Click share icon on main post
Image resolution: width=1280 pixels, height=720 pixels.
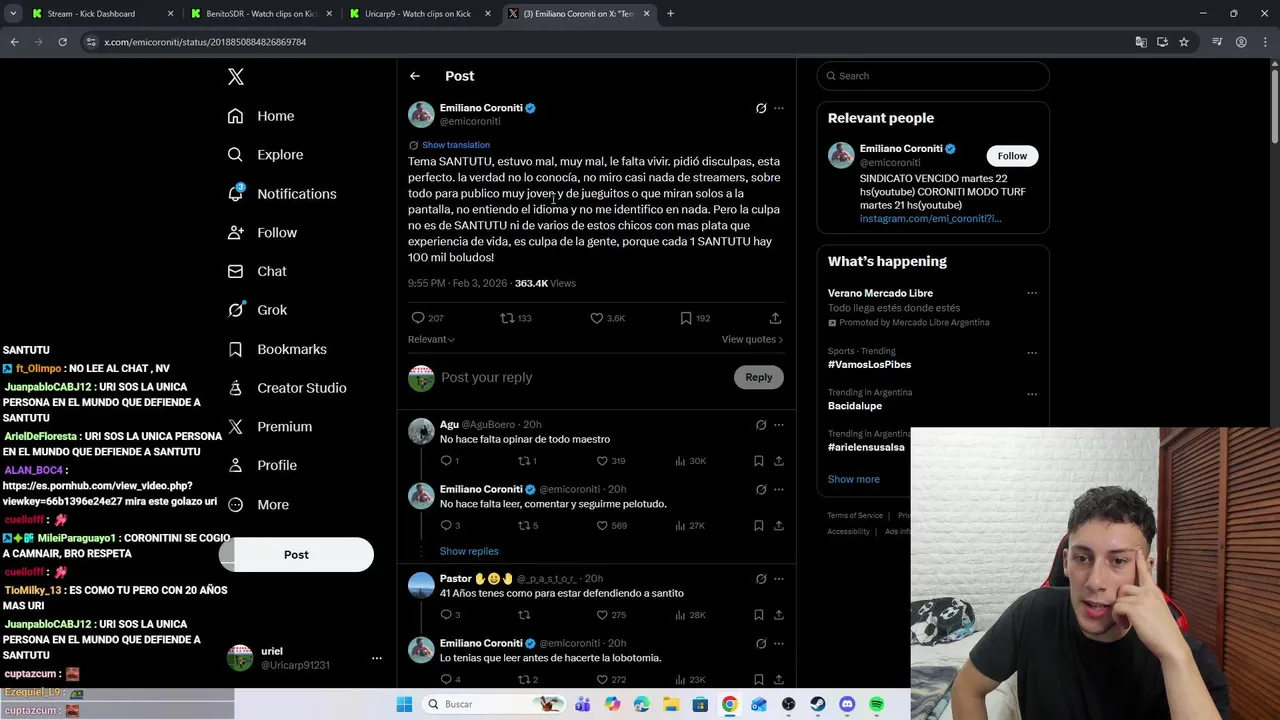coord(775,318)
